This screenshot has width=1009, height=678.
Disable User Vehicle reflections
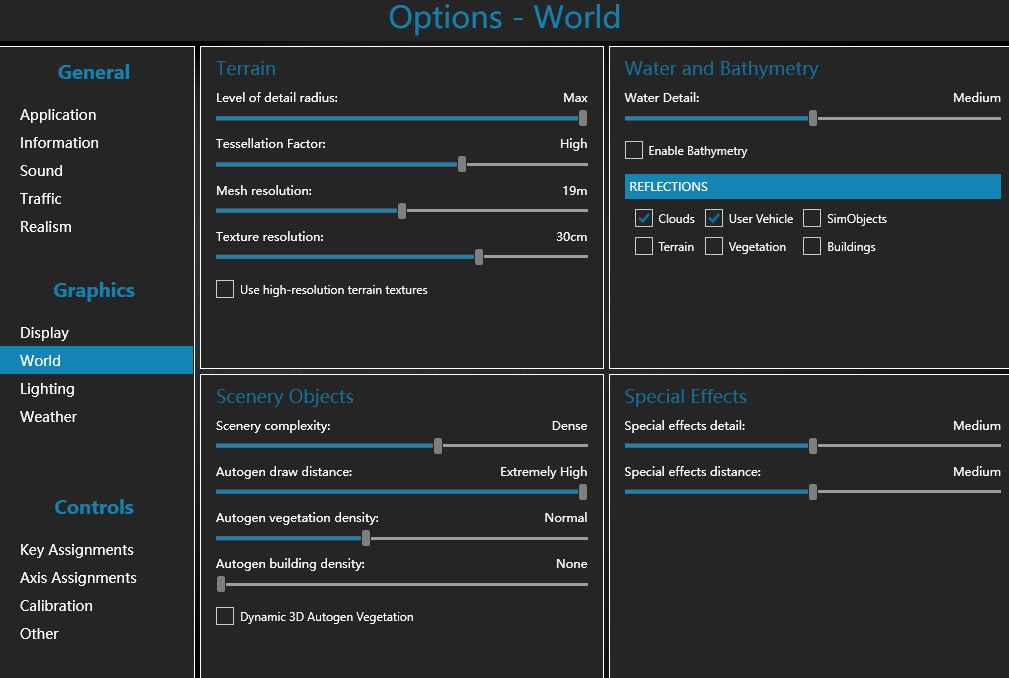[714, 219]
